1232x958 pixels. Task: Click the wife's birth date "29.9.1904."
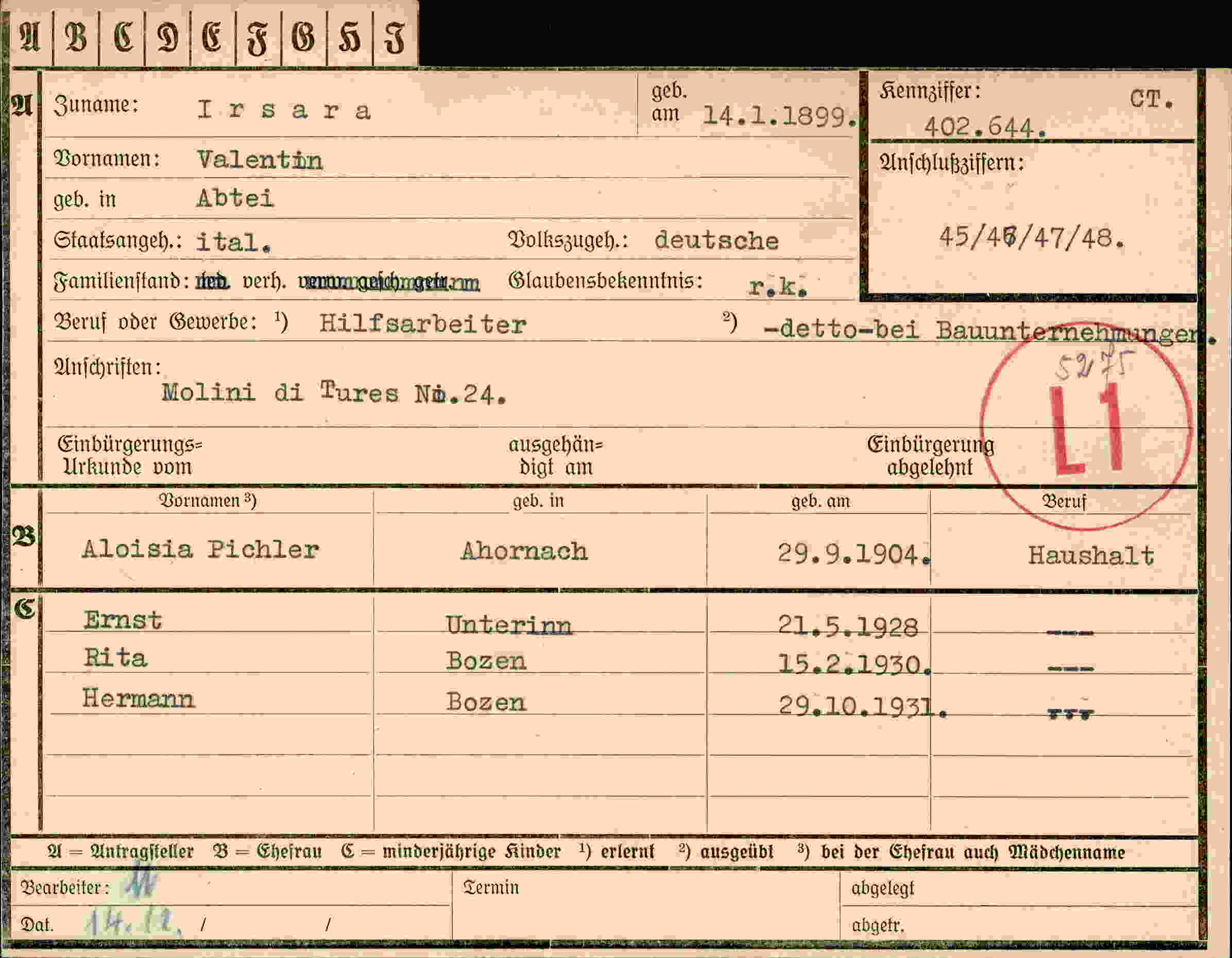853,554
